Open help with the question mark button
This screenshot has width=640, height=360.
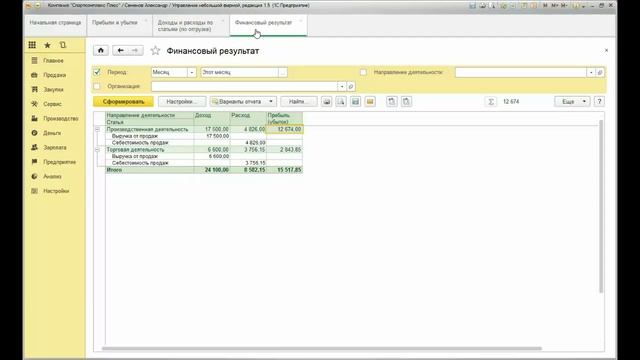pyautogui.click(x=599, y=102)
